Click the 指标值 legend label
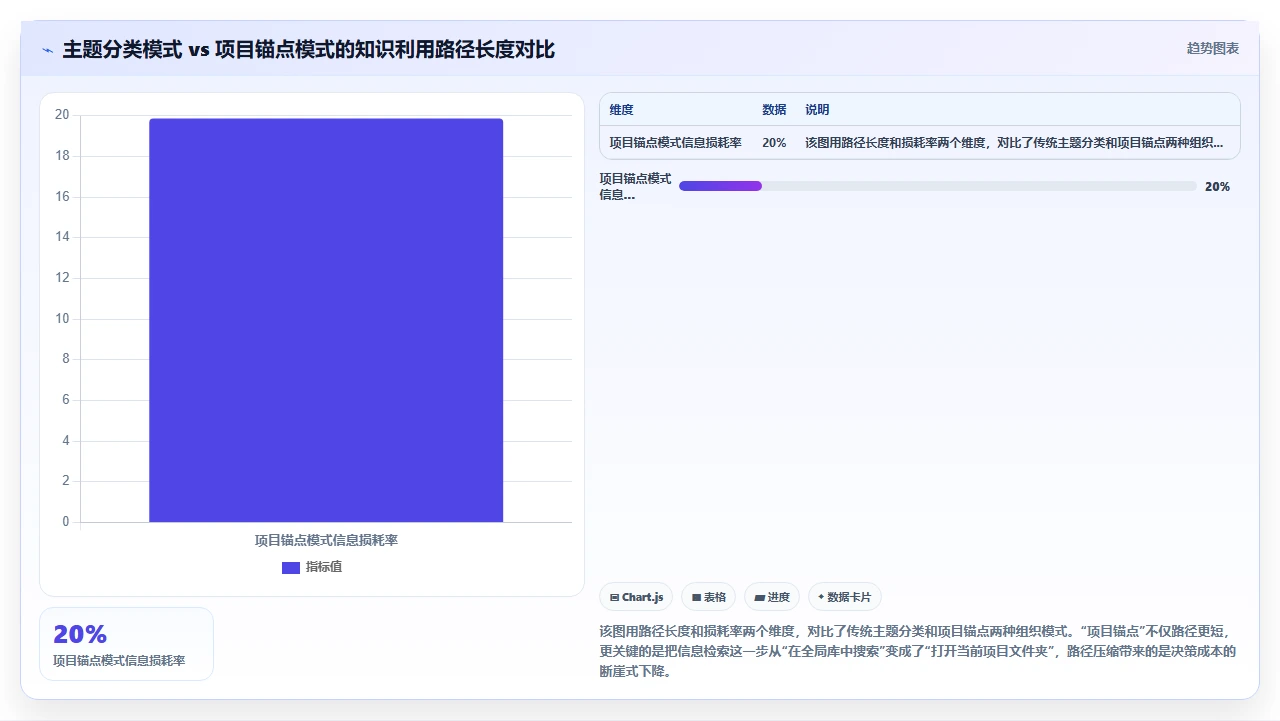This screenshot has width=1280, height=721. (324, 567)
